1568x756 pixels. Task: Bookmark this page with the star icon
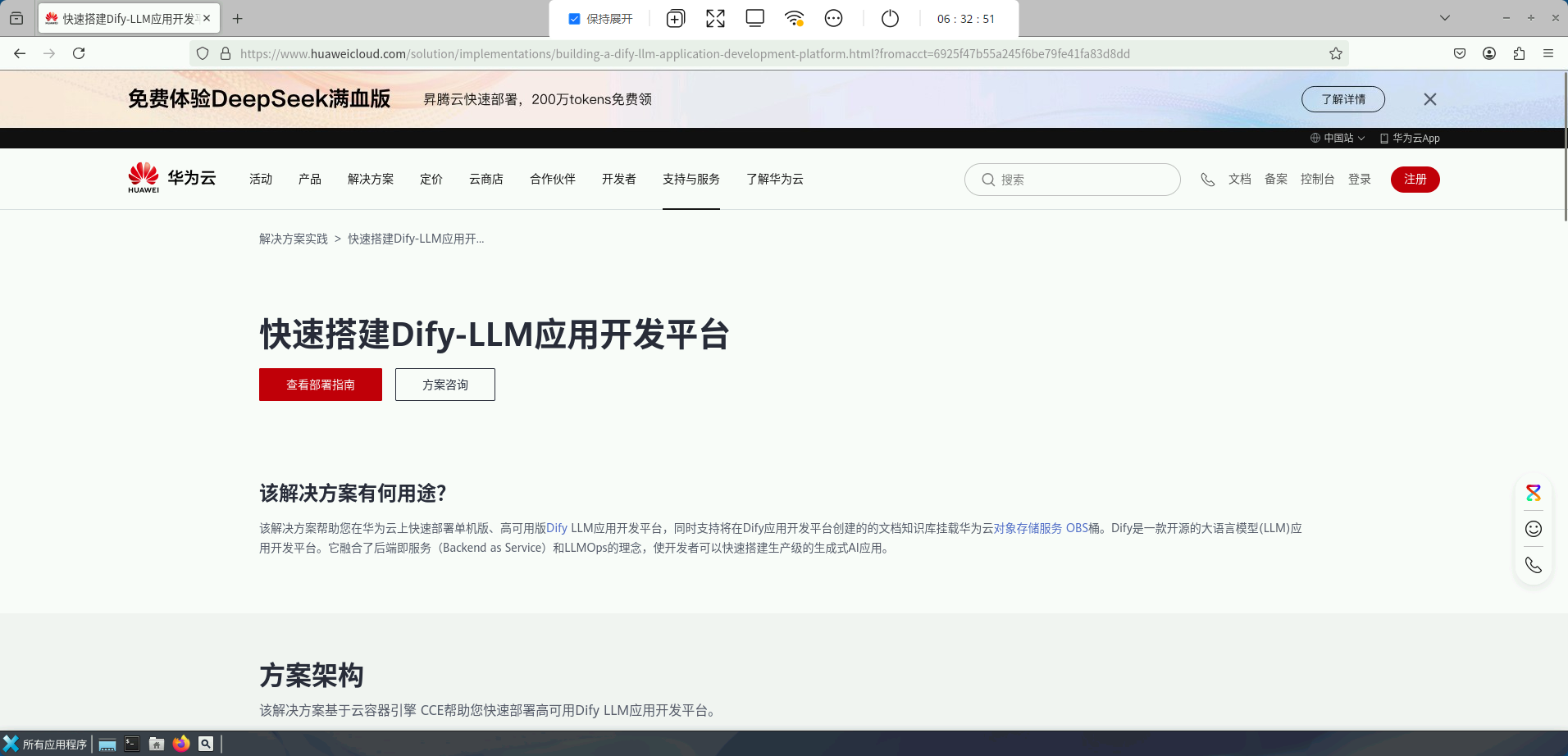click(x=1336, y=54)
